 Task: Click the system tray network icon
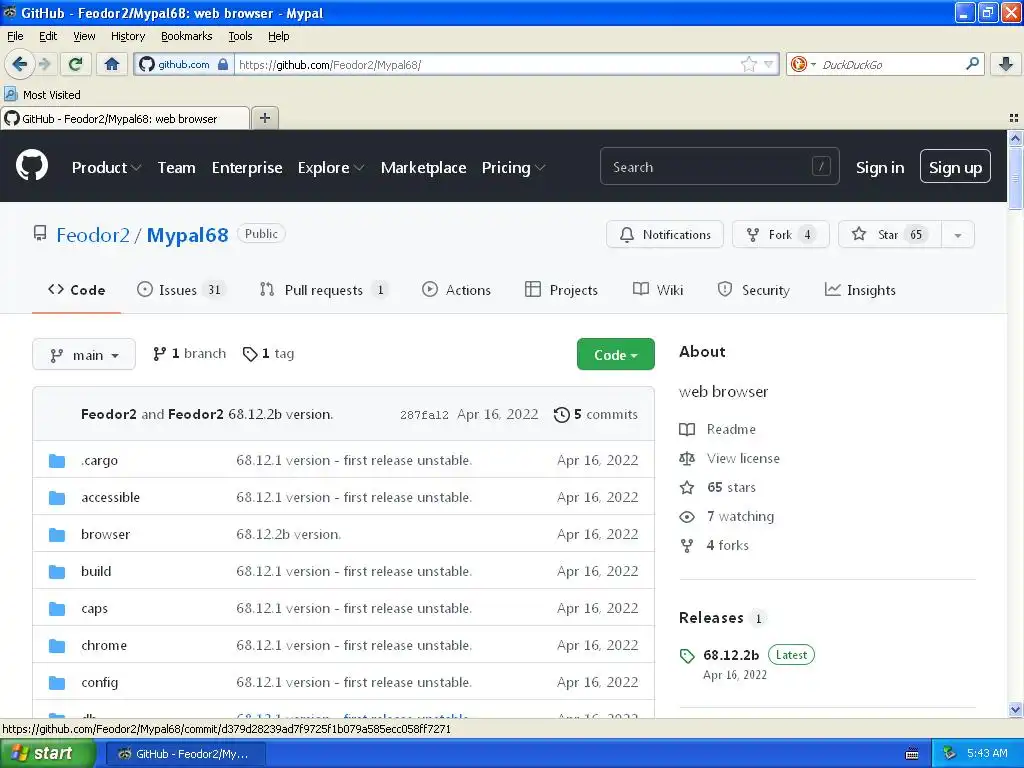click(950, 754)
